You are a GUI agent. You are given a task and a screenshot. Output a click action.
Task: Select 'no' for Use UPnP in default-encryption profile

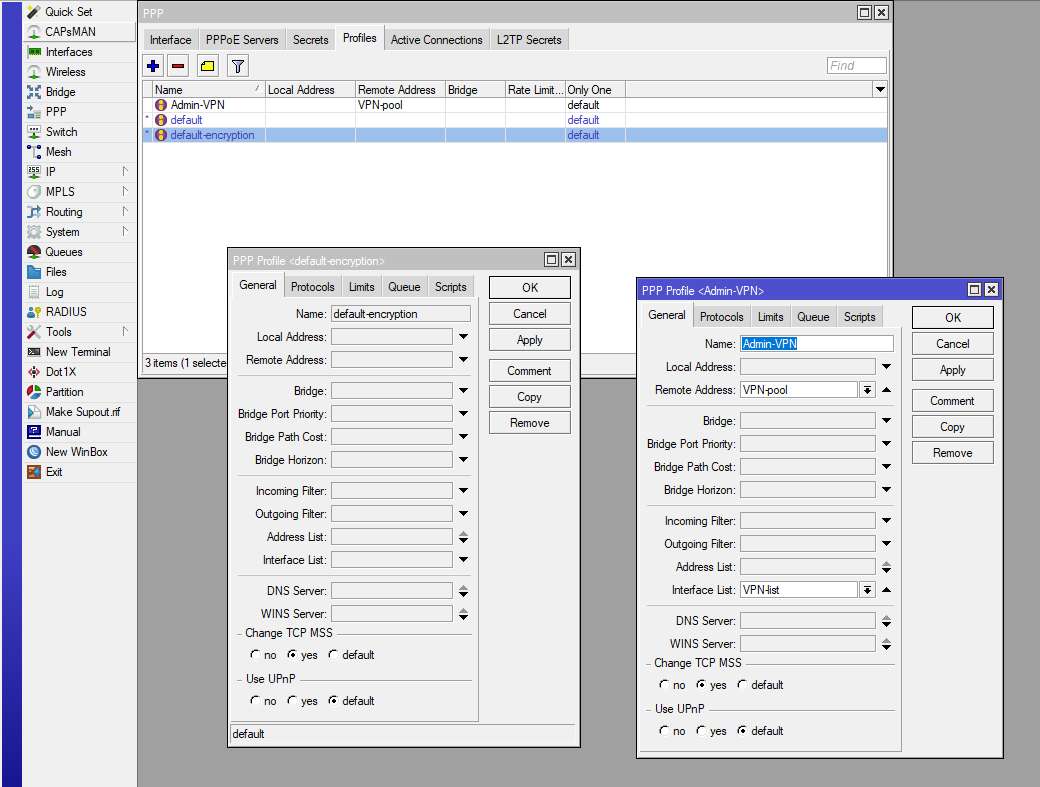click(255, 700)
